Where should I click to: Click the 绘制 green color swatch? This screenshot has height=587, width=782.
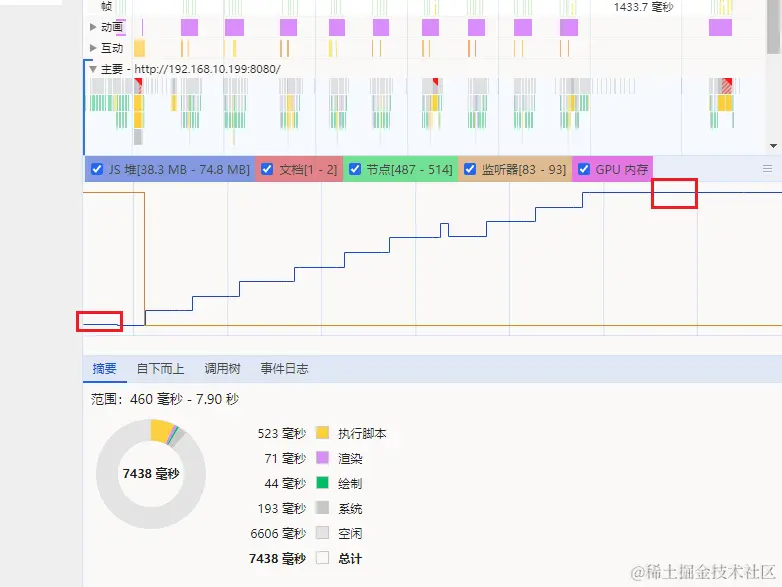pos(322,483)
